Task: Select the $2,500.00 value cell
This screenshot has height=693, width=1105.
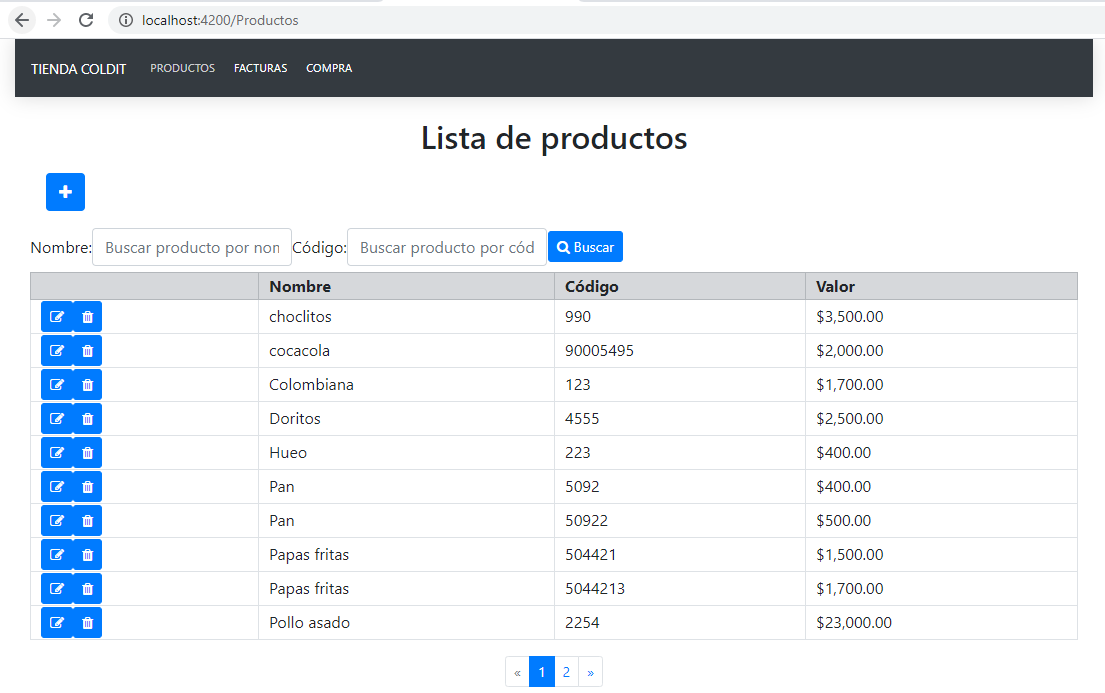Action: tap(942, 419)
